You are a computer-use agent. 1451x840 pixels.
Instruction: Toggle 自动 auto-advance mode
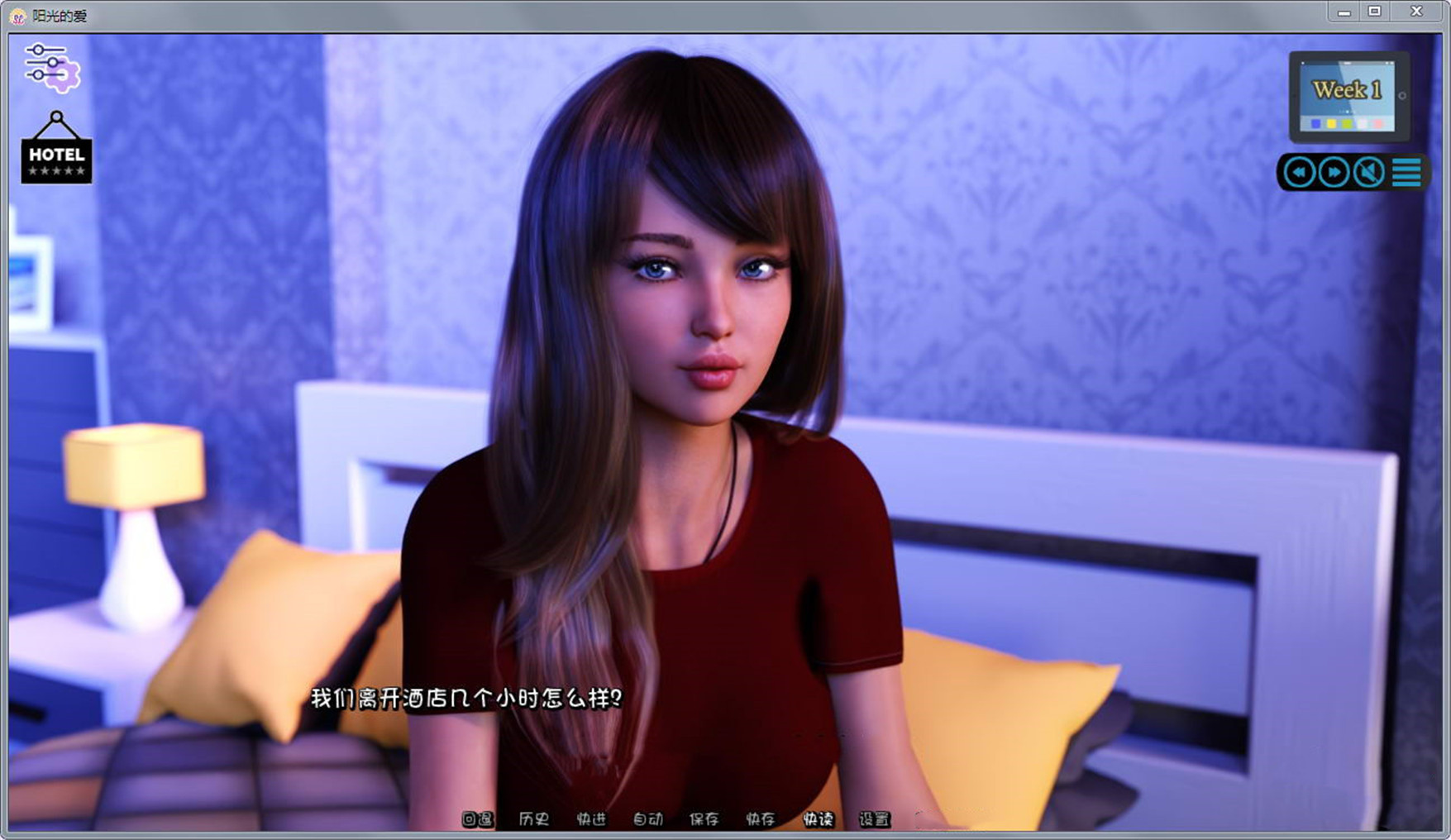click(647, 819)
